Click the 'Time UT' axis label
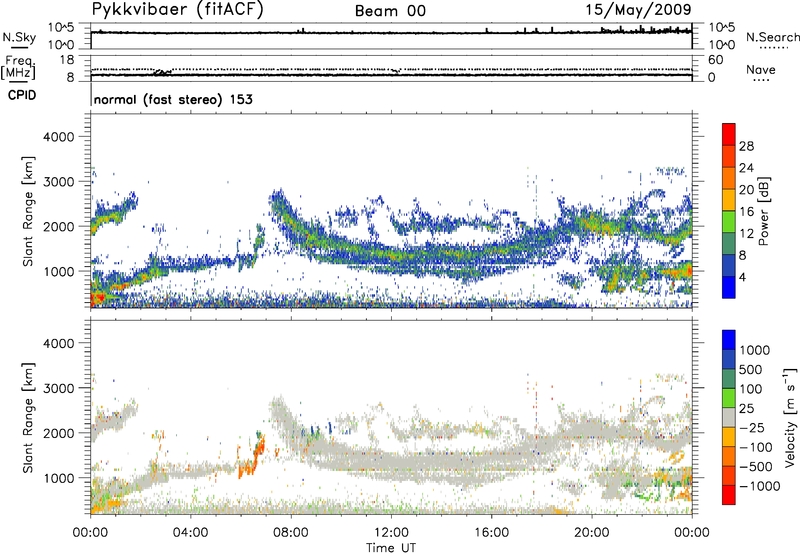The image size is (800, 554). (391, 548)
